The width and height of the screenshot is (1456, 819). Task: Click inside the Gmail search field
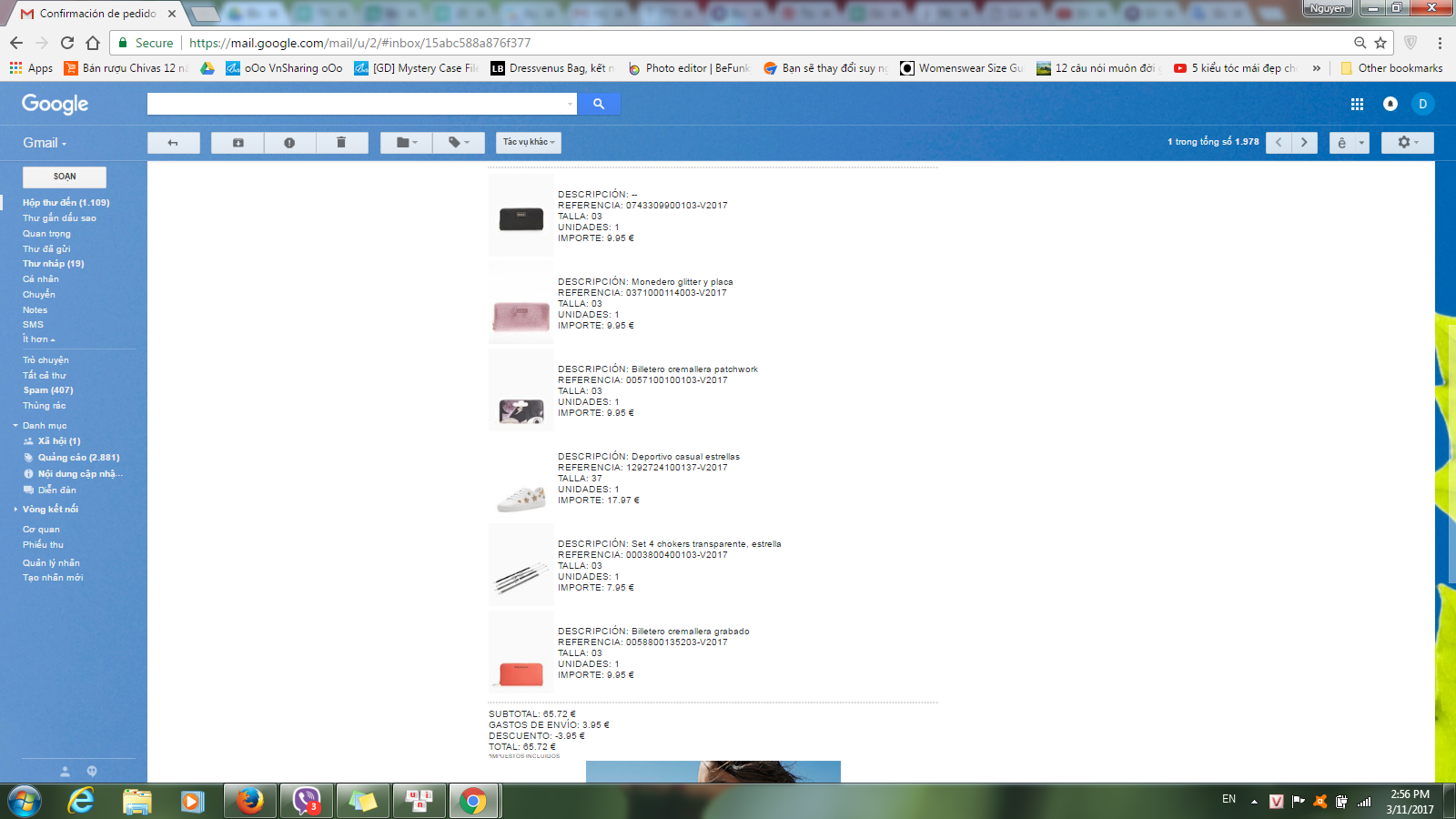(x=359, y=104)
